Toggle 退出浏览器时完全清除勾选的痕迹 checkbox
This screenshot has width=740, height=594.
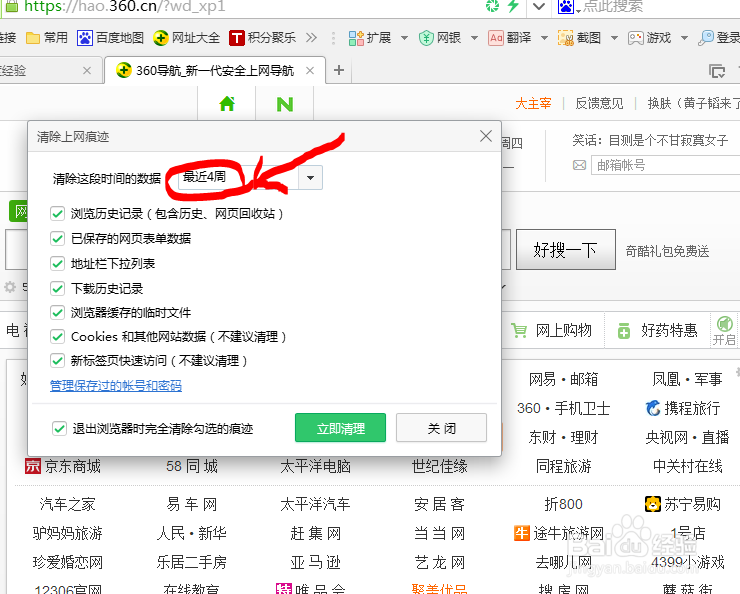click(59, 428)
